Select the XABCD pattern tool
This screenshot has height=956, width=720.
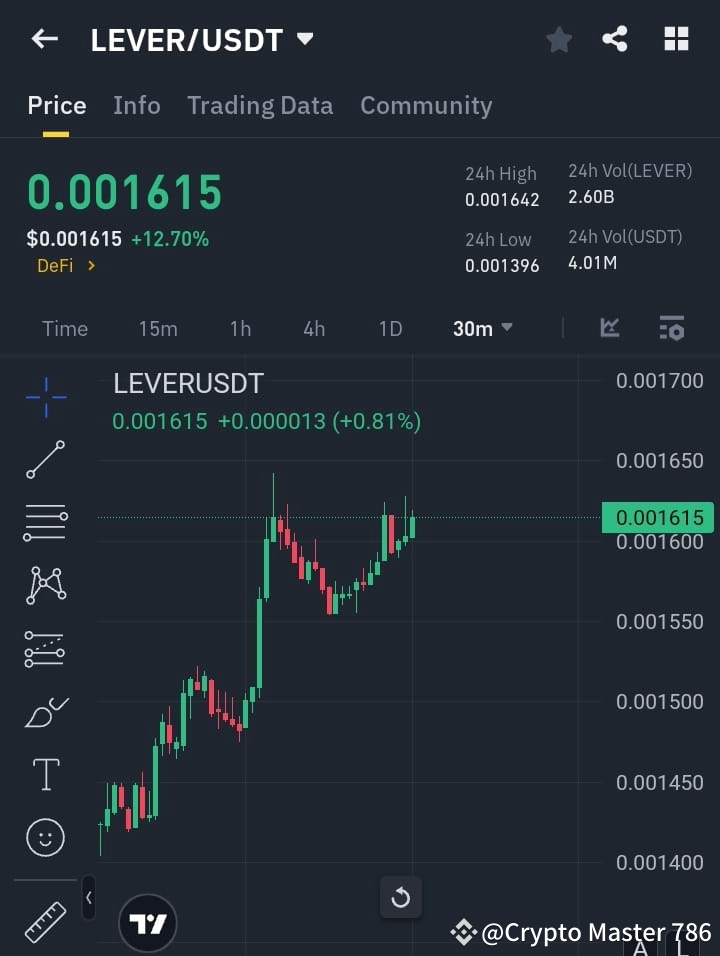click(x=46, y=585)
